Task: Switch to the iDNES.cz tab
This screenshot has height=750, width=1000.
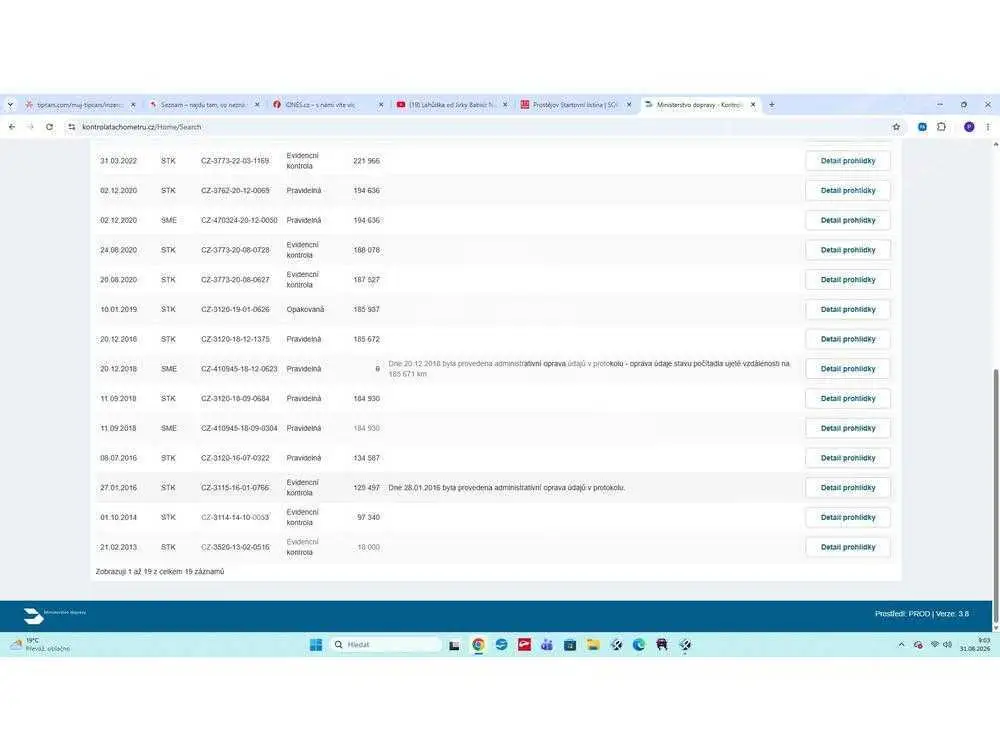Action: click(327, 105)
